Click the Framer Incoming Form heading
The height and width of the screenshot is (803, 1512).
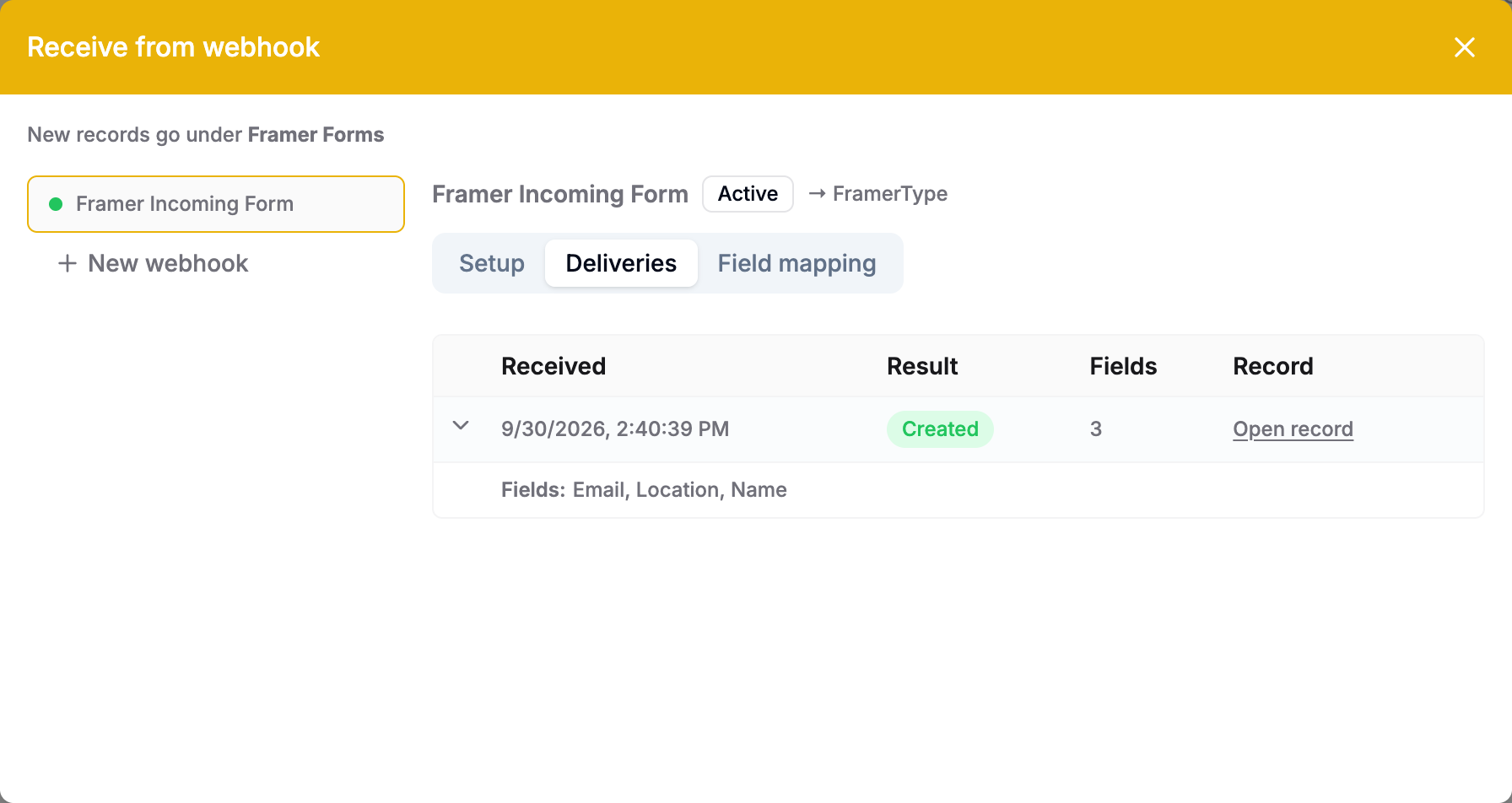tap(560, 194)
